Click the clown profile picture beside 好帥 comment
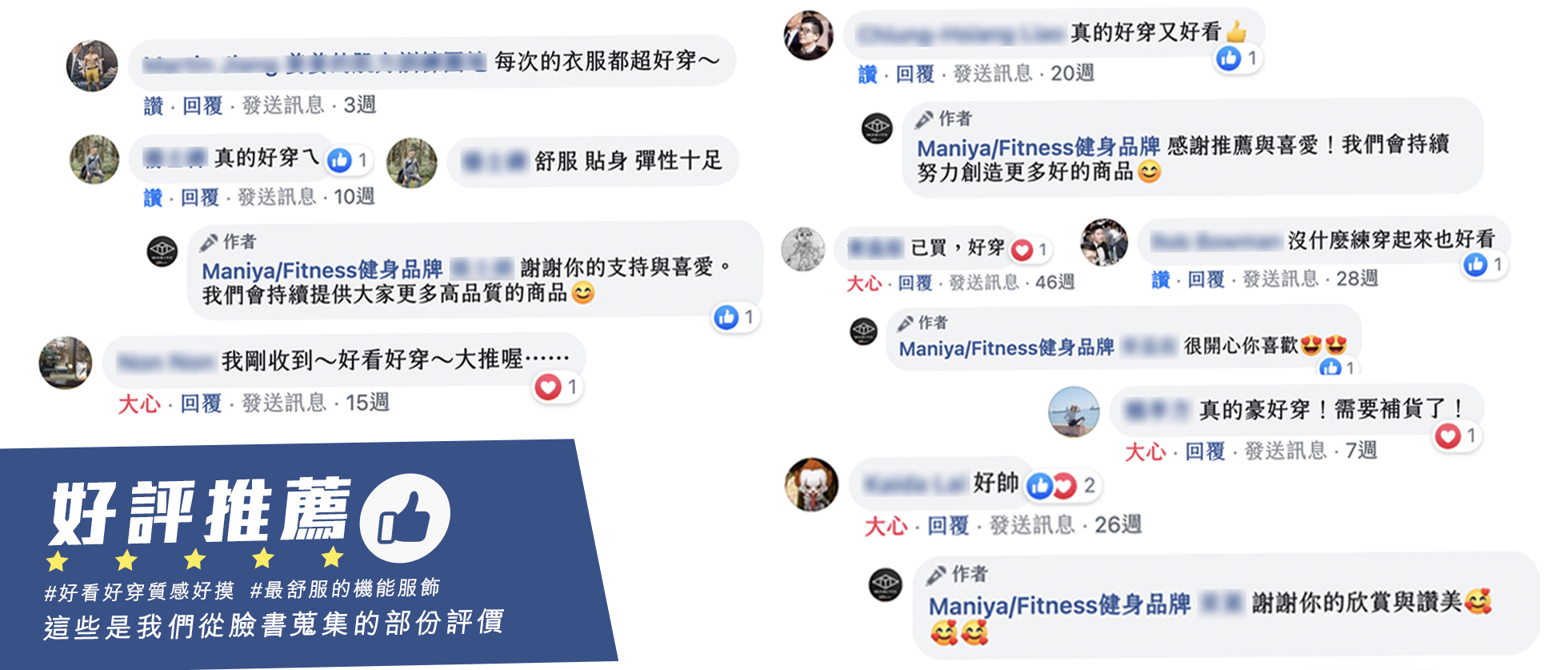 pyautogui.click(x=811, y=485)
